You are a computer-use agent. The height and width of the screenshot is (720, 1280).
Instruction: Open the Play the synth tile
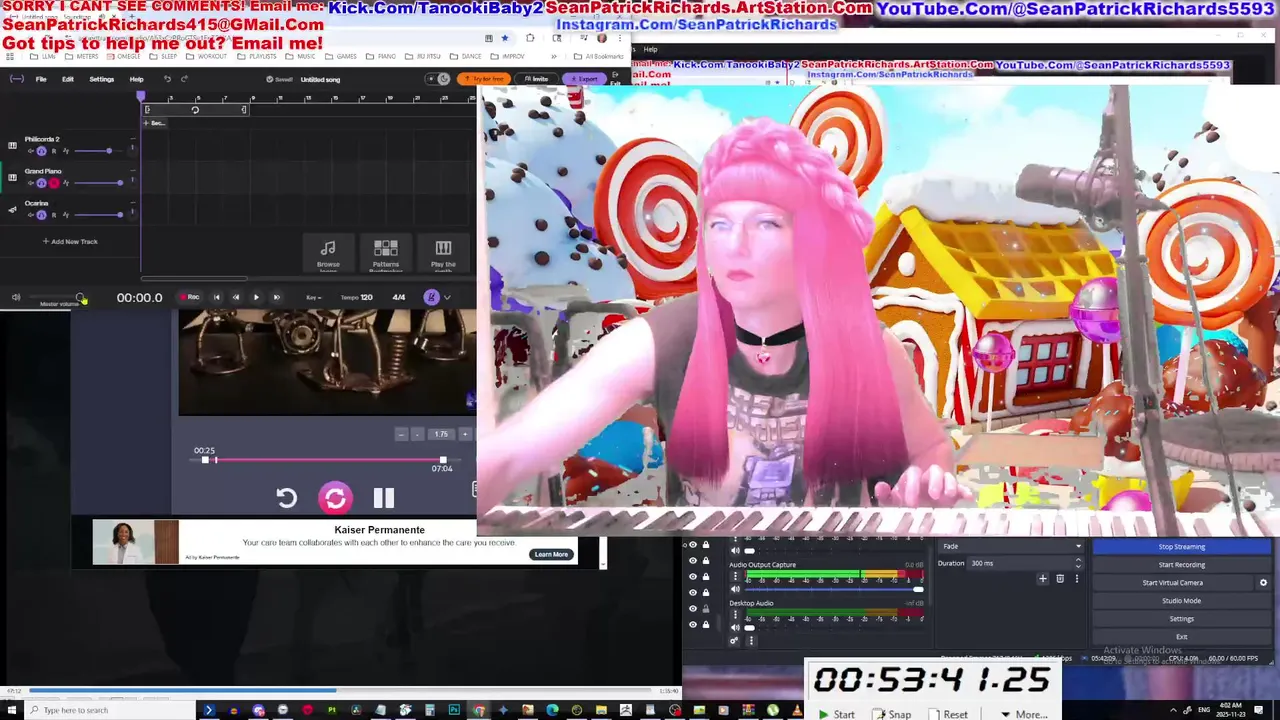443,254
